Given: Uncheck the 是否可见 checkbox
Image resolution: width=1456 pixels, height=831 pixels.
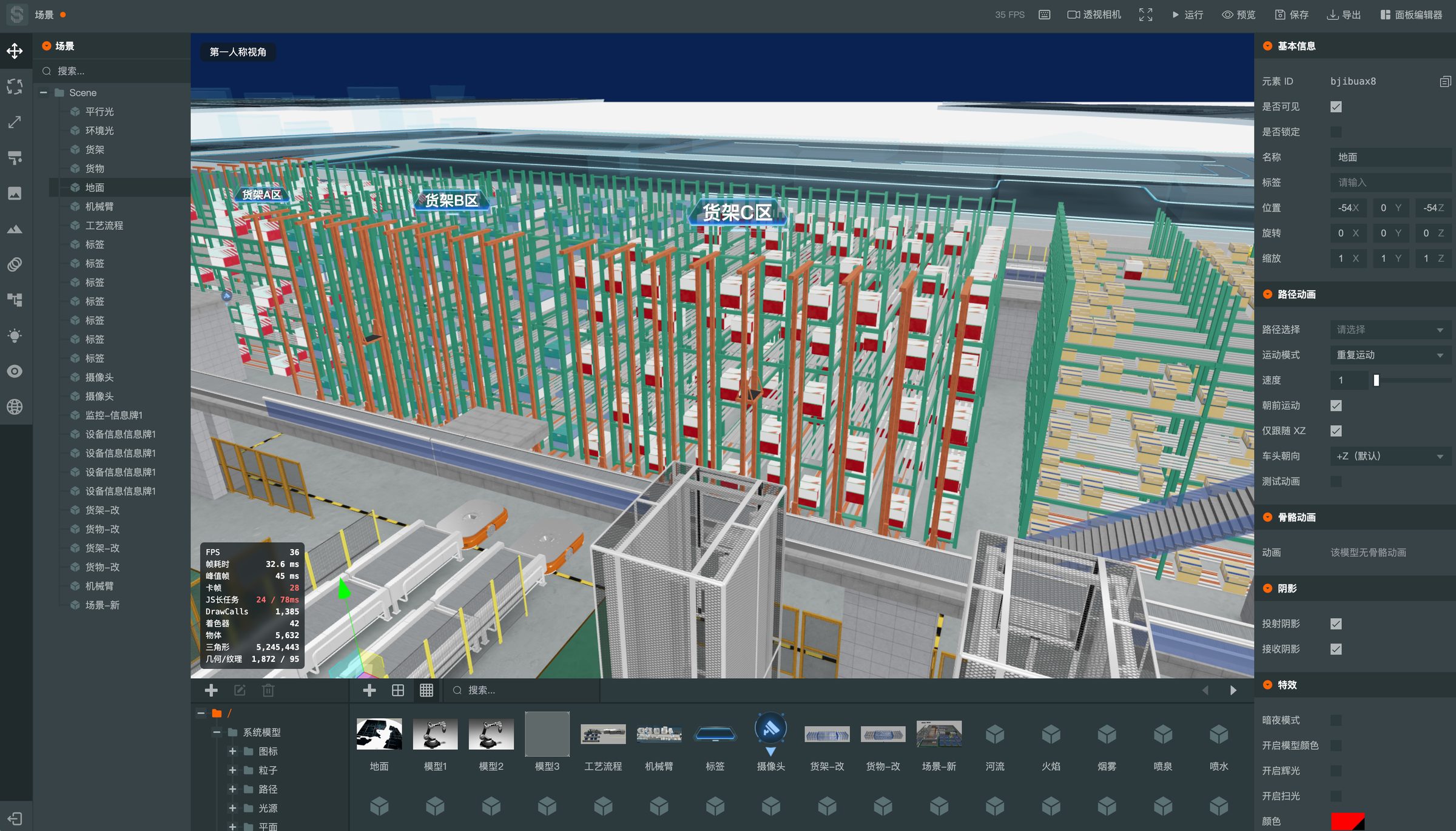Looking at the screenshot, I should [1336, 107].
